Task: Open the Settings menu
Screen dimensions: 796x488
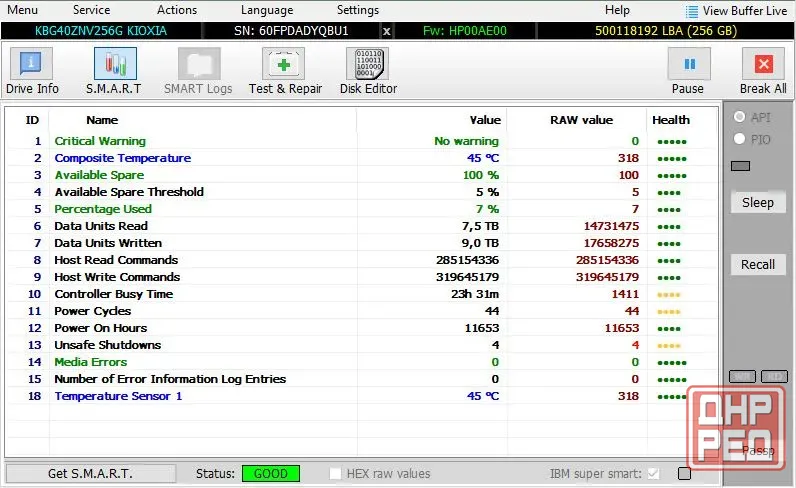Action: pyautogui.click(x=358, y=10)
